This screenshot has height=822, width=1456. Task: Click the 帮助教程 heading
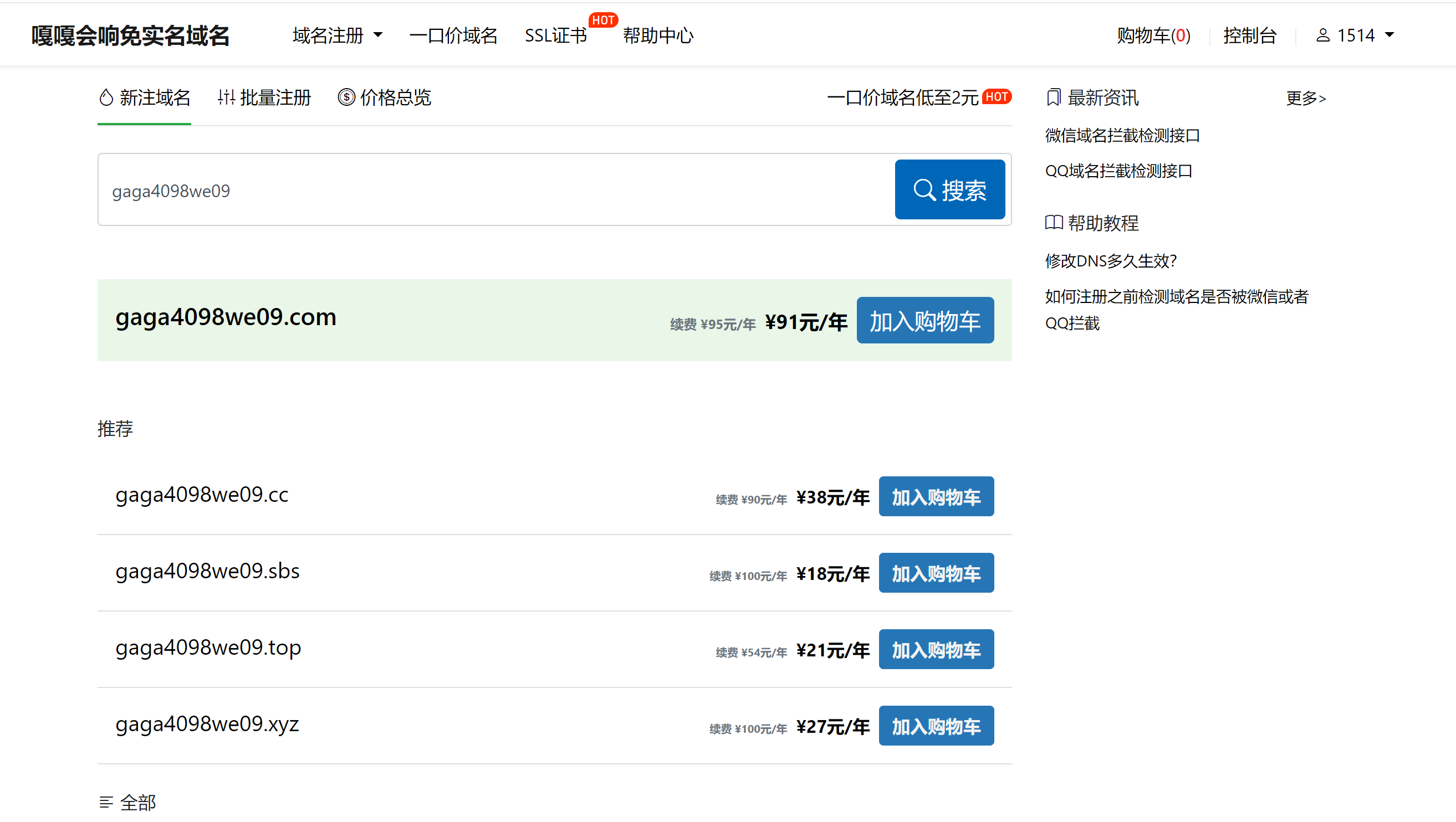pyautogui.click(x=1103, y=223)
